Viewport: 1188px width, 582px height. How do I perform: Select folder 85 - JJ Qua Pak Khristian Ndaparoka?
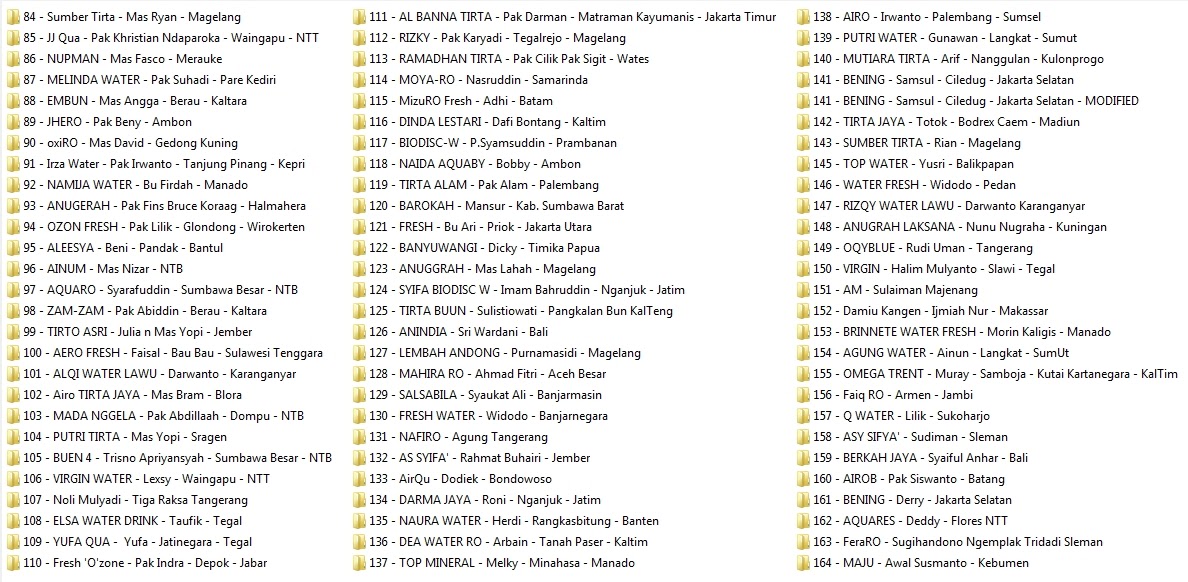tap(163, 38)
